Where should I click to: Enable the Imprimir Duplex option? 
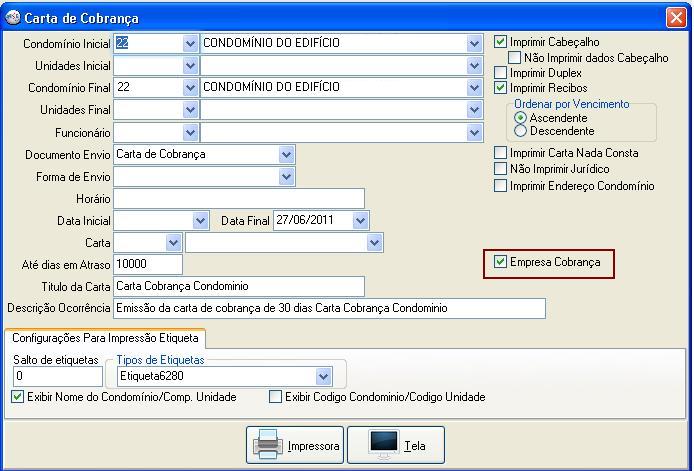coord(501,73)
